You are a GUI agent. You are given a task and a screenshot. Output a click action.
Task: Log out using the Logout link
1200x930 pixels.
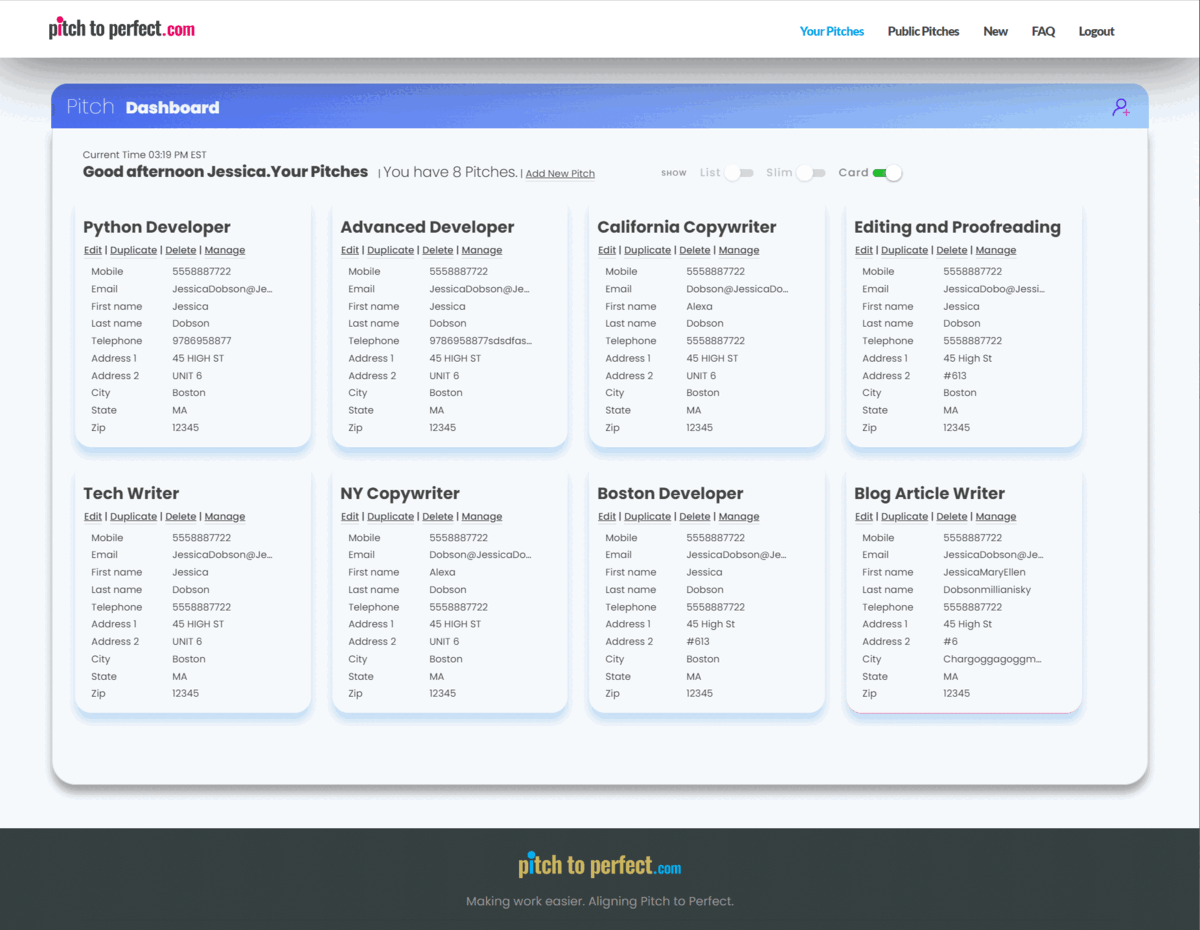click(x=1096, y=31)
